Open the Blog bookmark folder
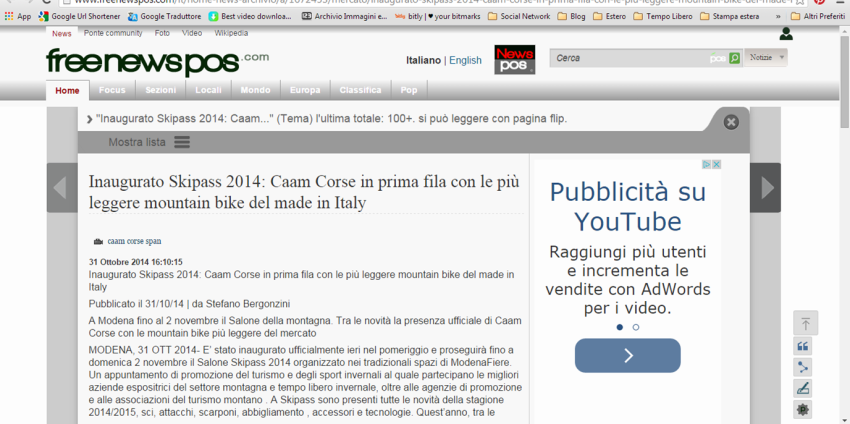The width and height of the screenshot is (850, 424). tap(571, 16)
